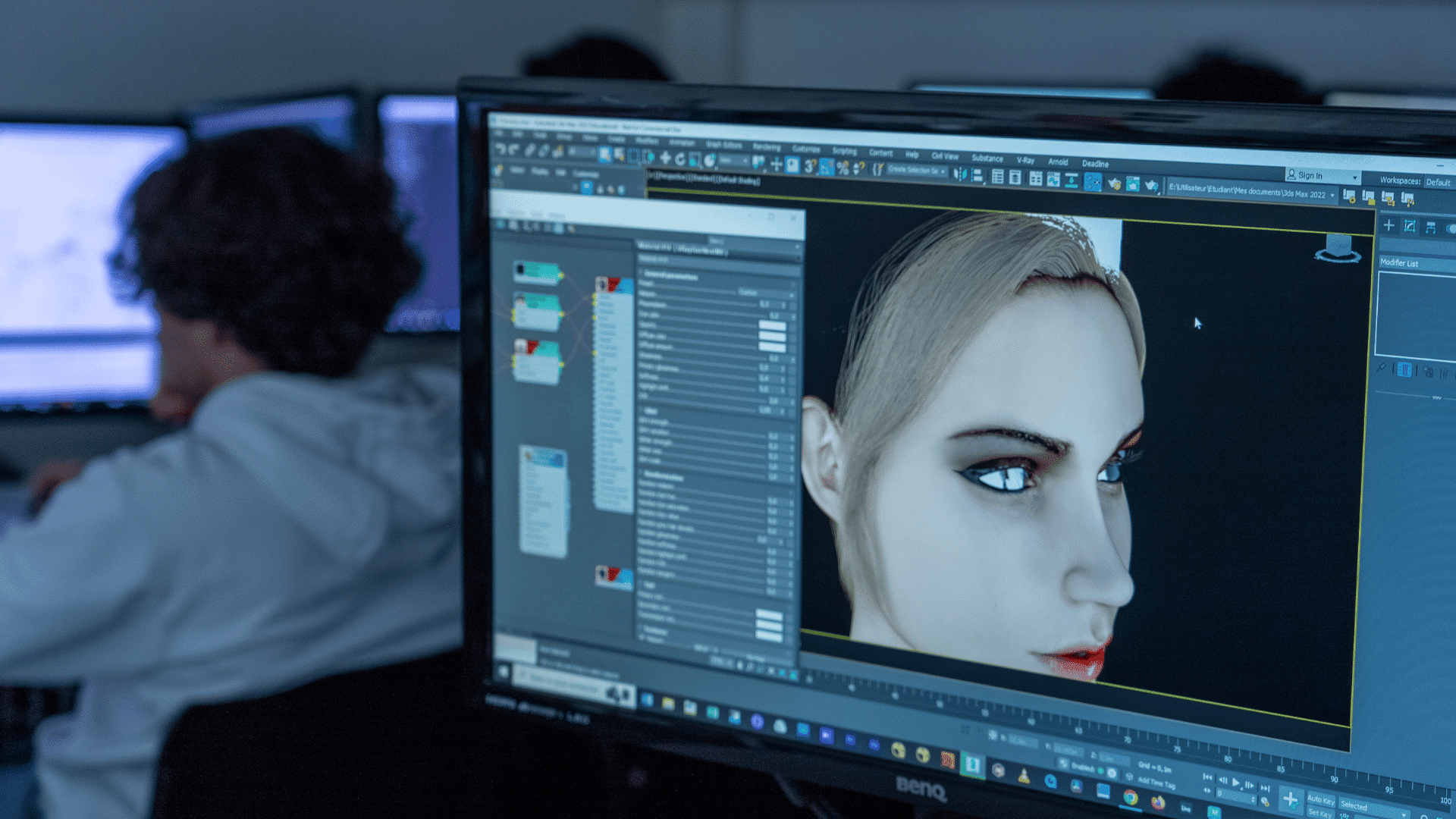The width and height of the screenshot is (1456, 819).
Task: Activate the Select and Scale tool
Action: coord(695,159)
